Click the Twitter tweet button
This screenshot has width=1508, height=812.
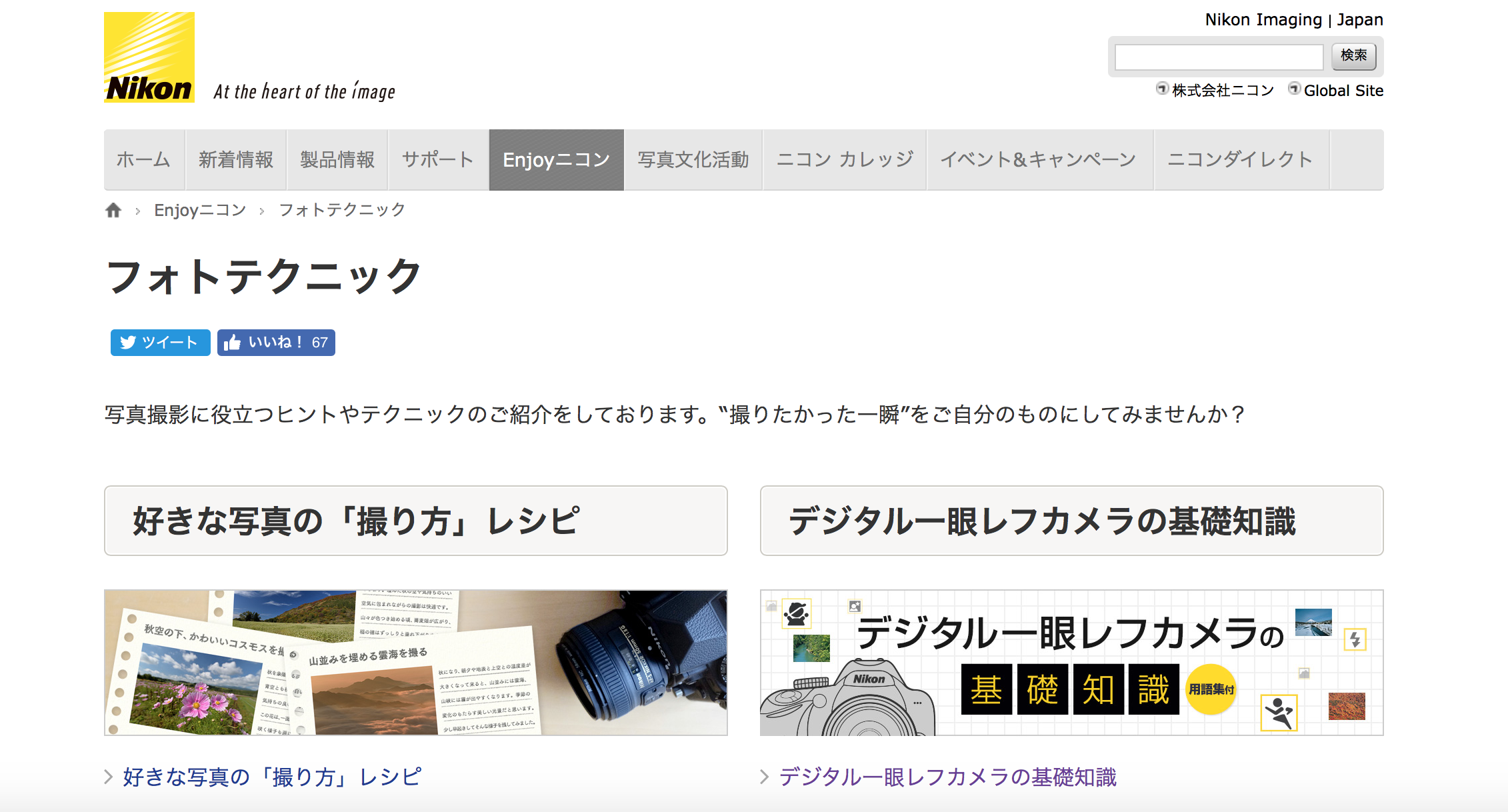[160, 343]
